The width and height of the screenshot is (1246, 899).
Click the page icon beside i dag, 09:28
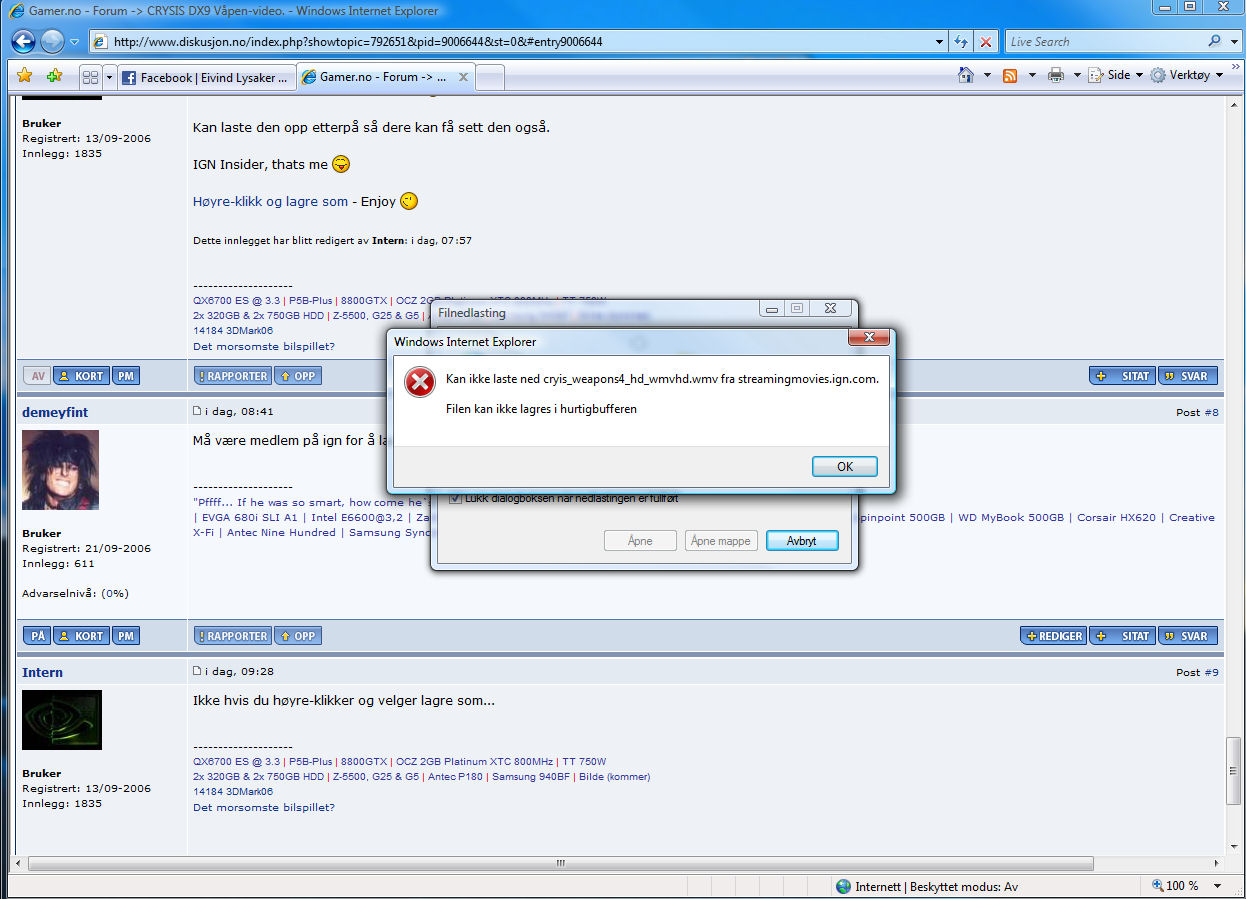point(197,671)
